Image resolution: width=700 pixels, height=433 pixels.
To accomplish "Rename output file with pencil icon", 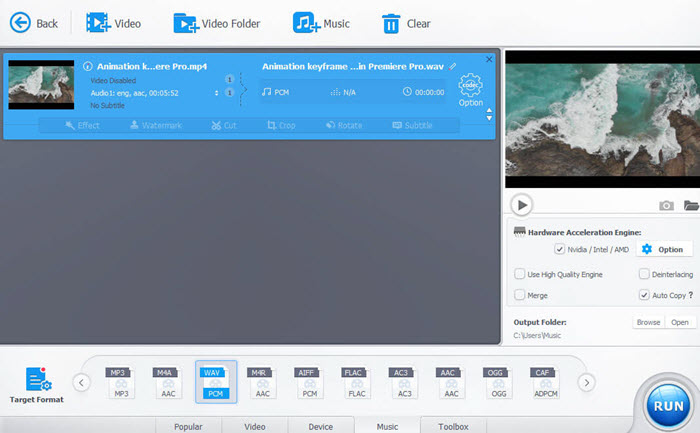I will 453,67.
